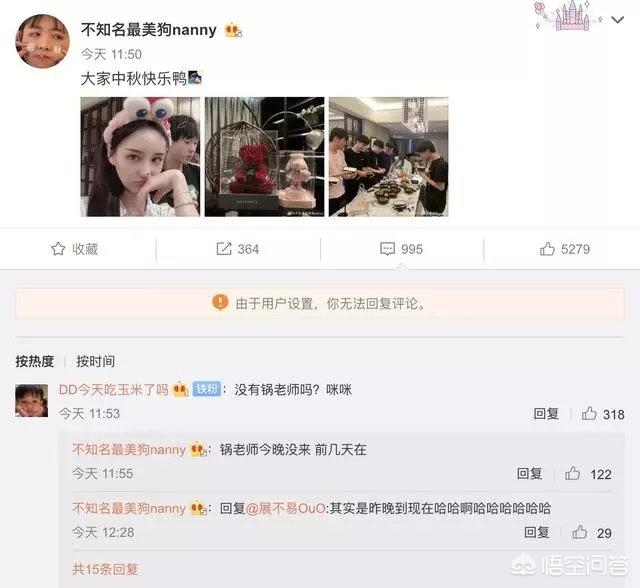Like the comment with 318 likes
Screen dimensions: 640x588
[x=589, y=414]
